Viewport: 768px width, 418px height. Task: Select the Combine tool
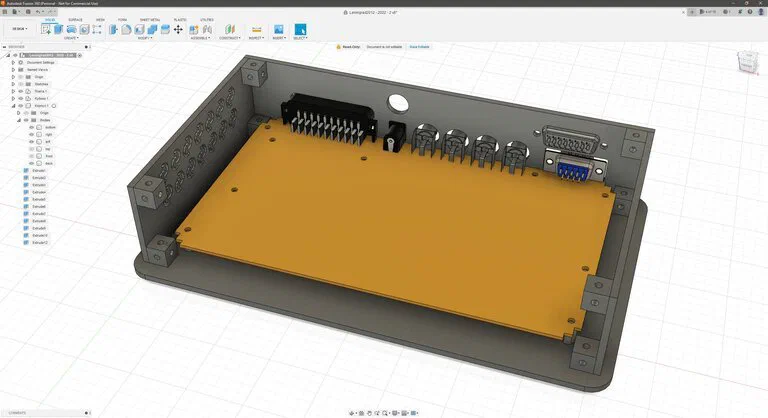point(152,29)
